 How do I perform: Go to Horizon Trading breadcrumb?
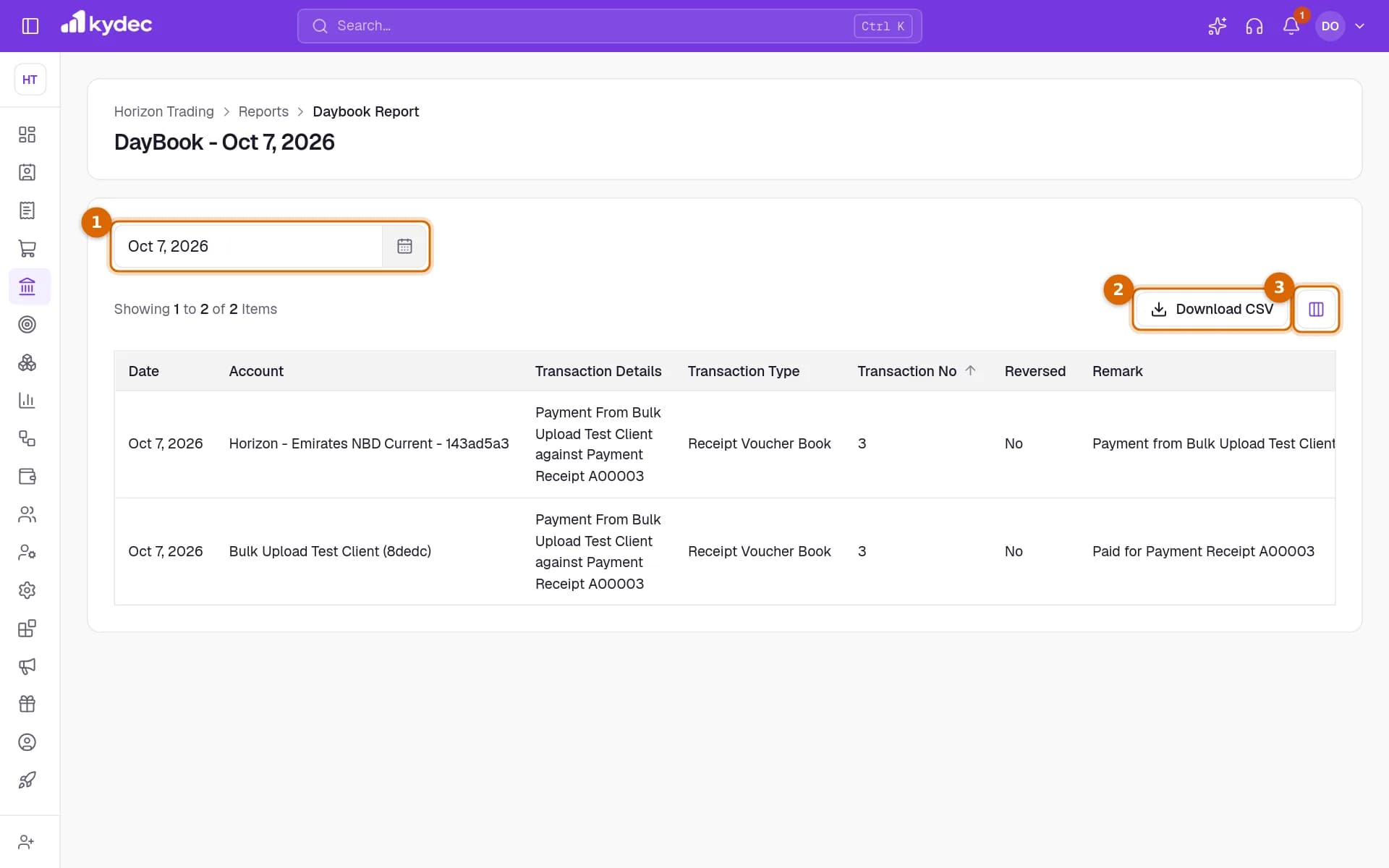pos(164,111)
